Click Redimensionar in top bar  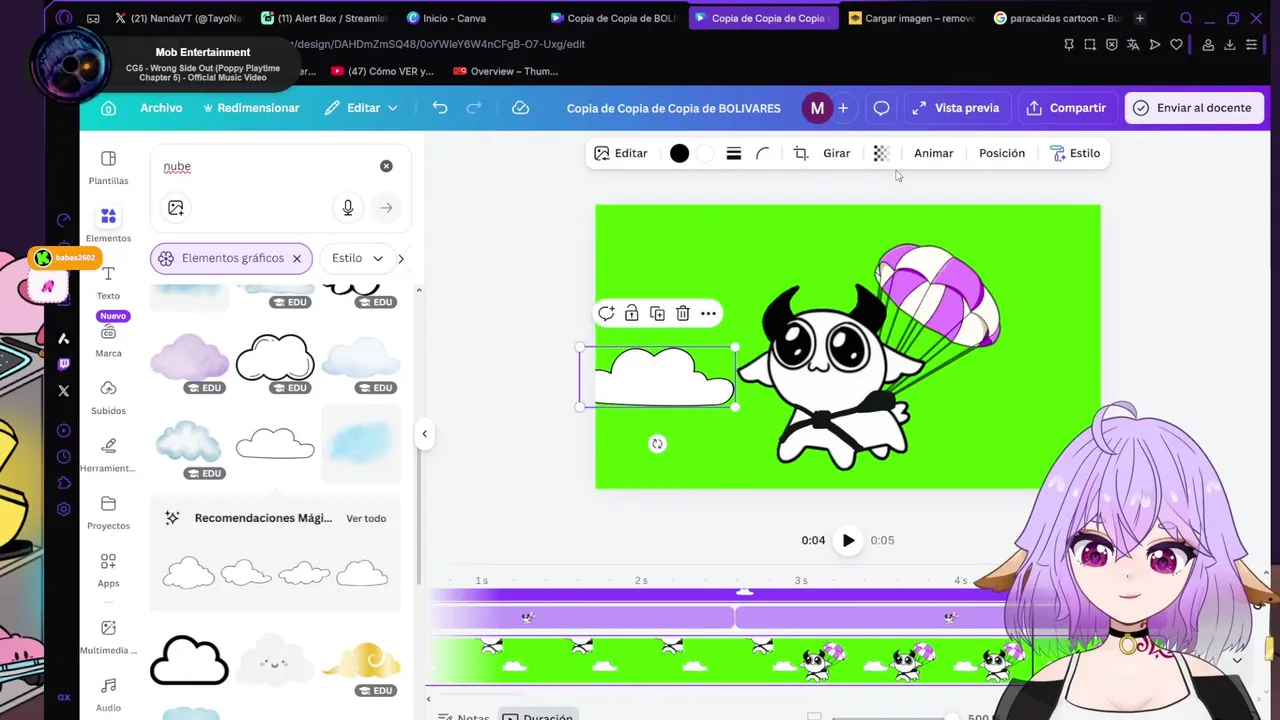pyautogui.click(x=250, y=108)
